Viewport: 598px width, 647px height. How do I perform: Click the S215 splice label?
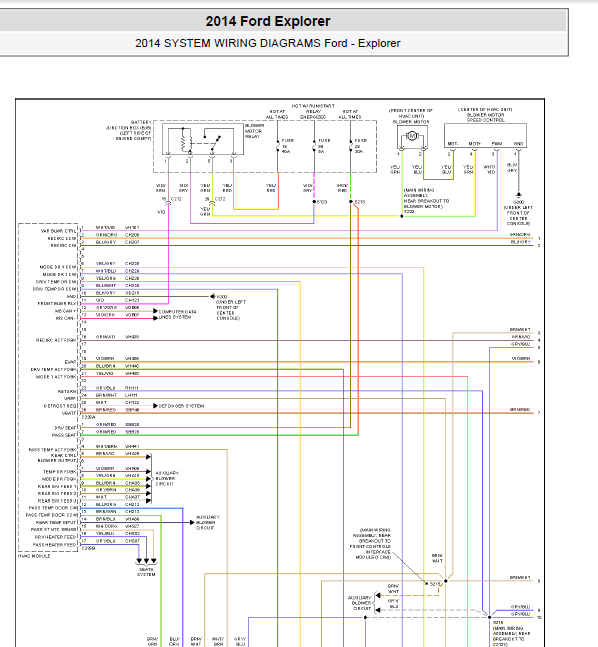(435, 584)
